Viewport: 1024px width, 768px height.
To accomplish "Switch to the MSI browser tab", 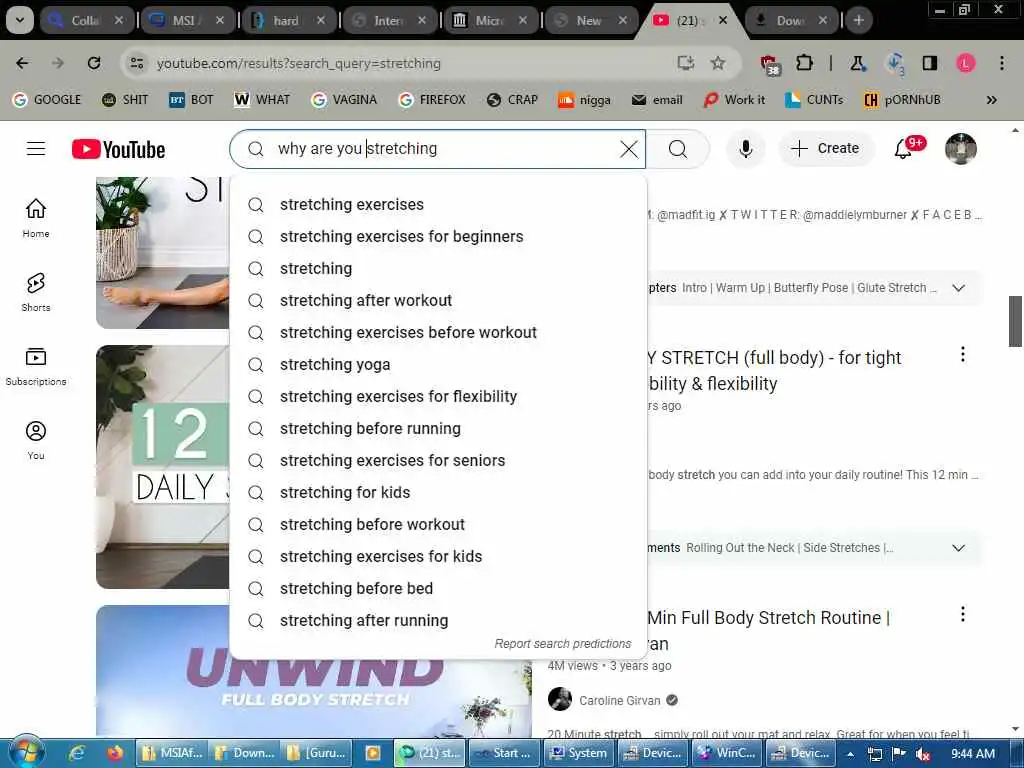I will point(187,20).
